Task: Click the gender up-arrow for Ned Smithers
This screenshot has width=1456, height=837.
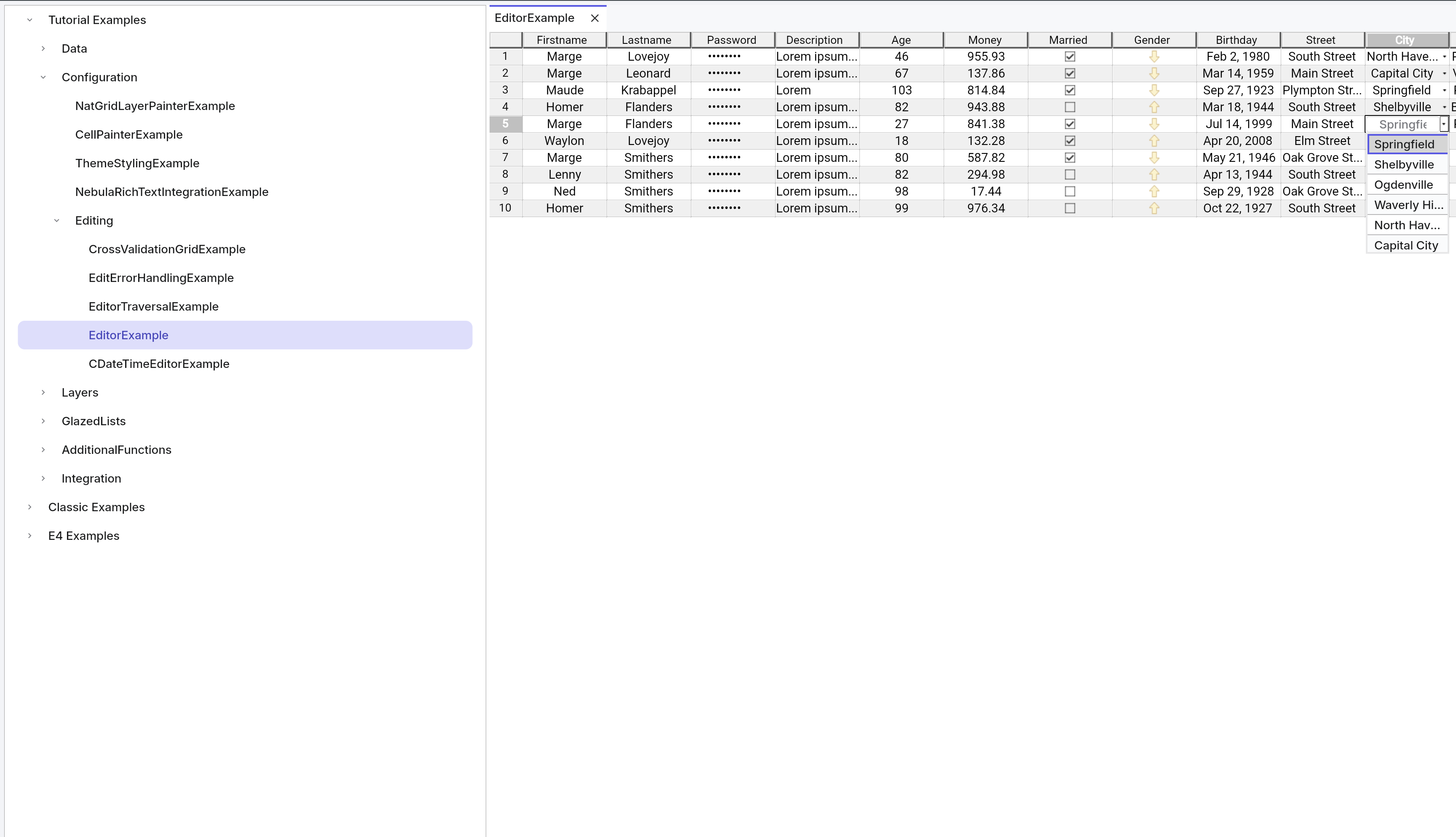Action: tap(1154, 191)
